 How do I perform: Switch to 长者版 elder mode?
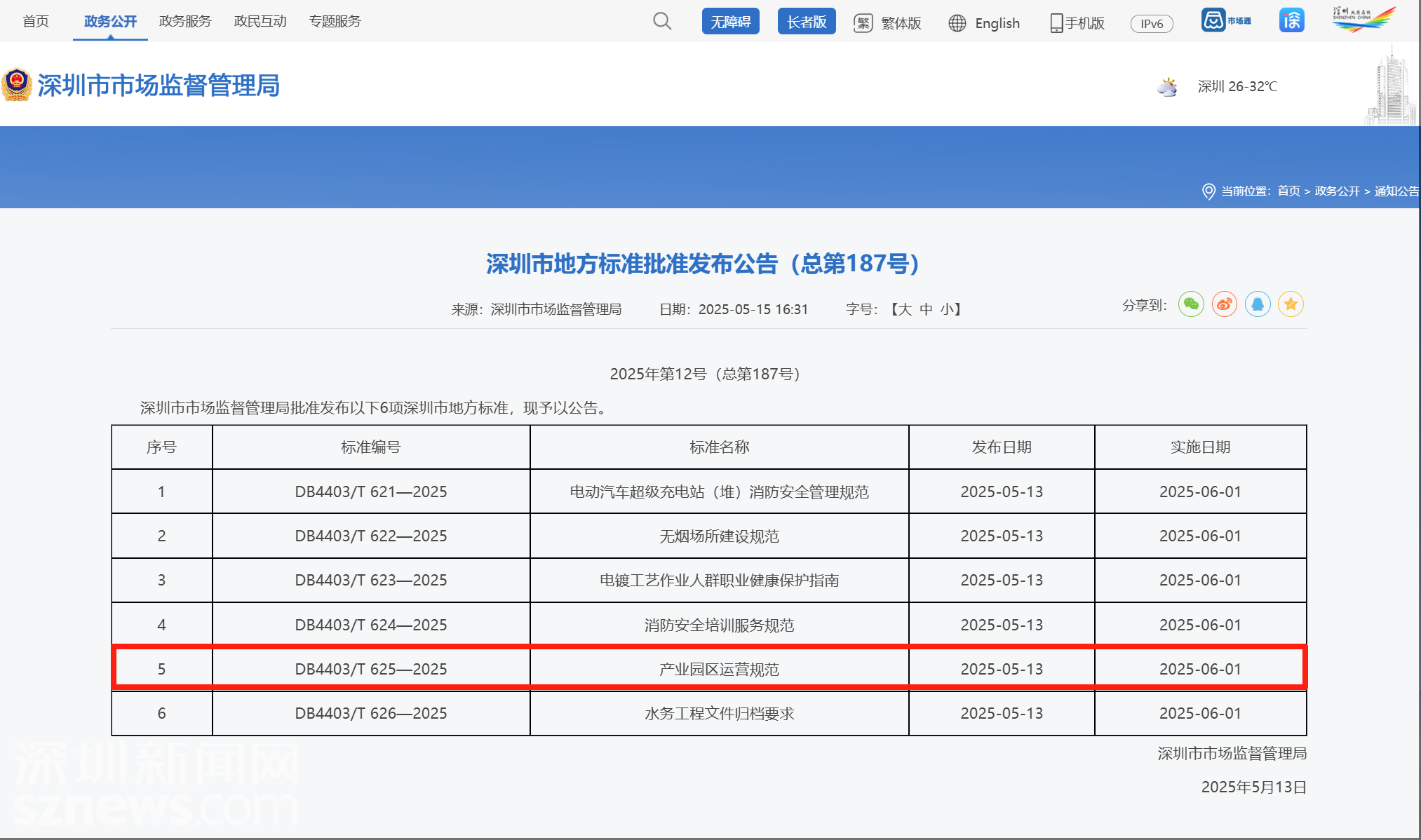(807, 22)
